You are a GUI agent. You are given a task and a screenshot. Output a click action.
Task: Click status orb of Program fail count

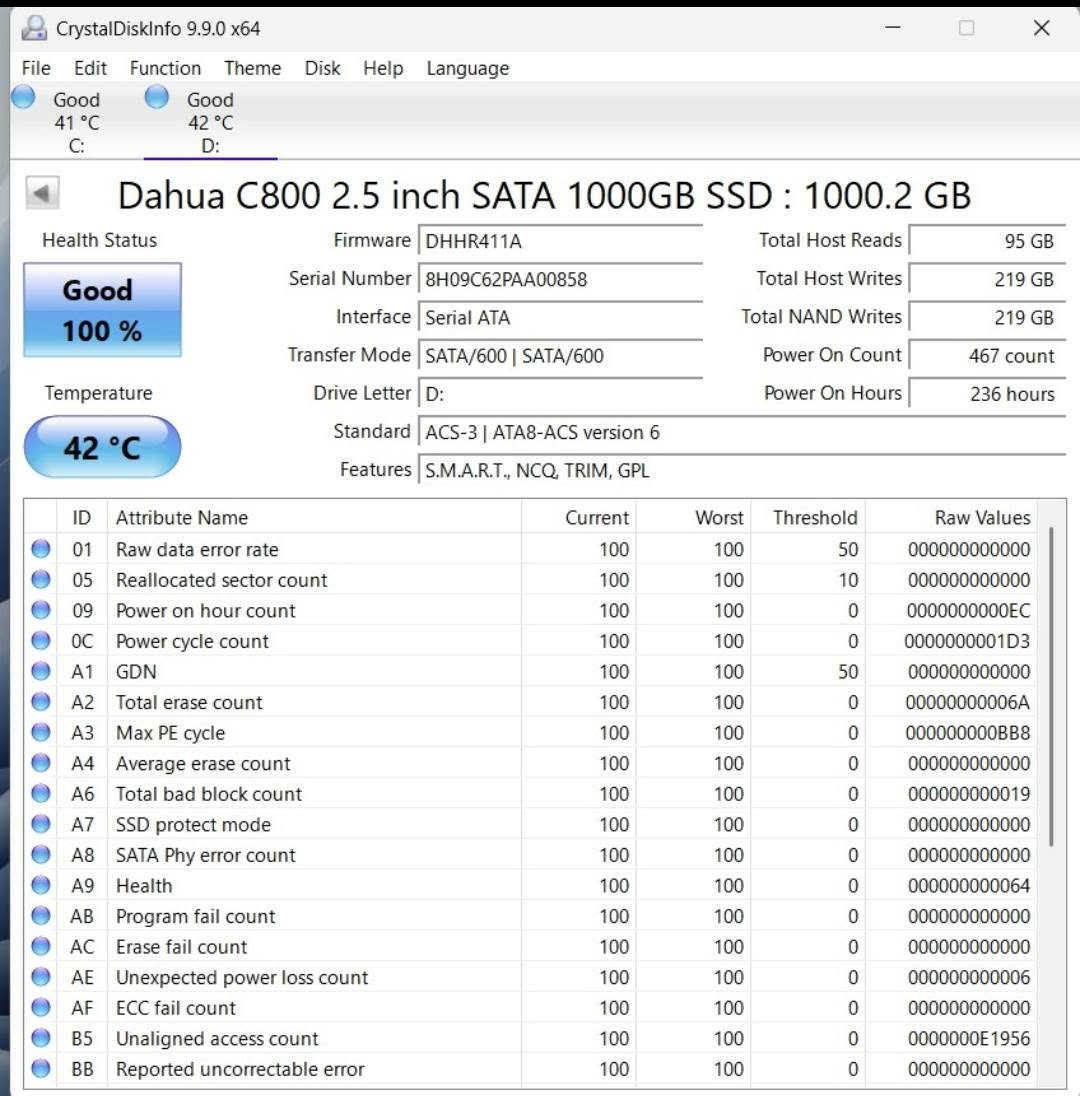point(41,916)
